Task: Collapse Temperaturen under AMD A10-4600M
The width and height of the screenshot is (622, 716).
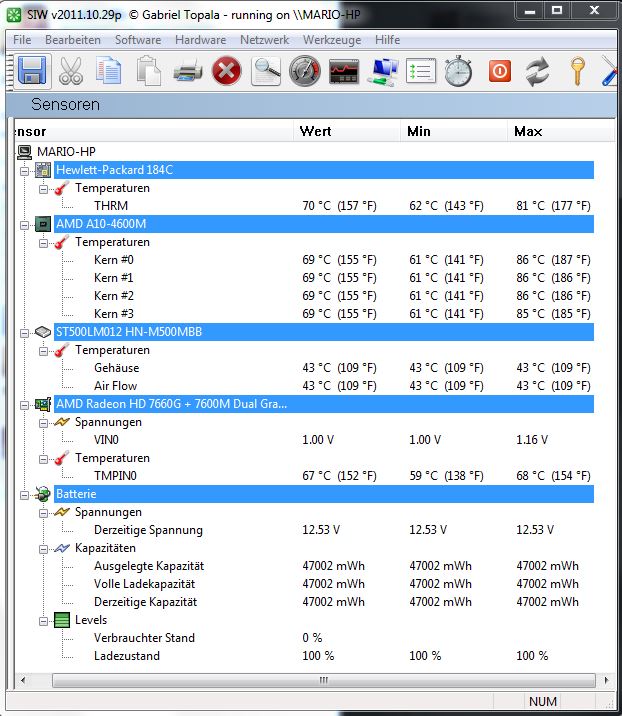Action: 43,243
